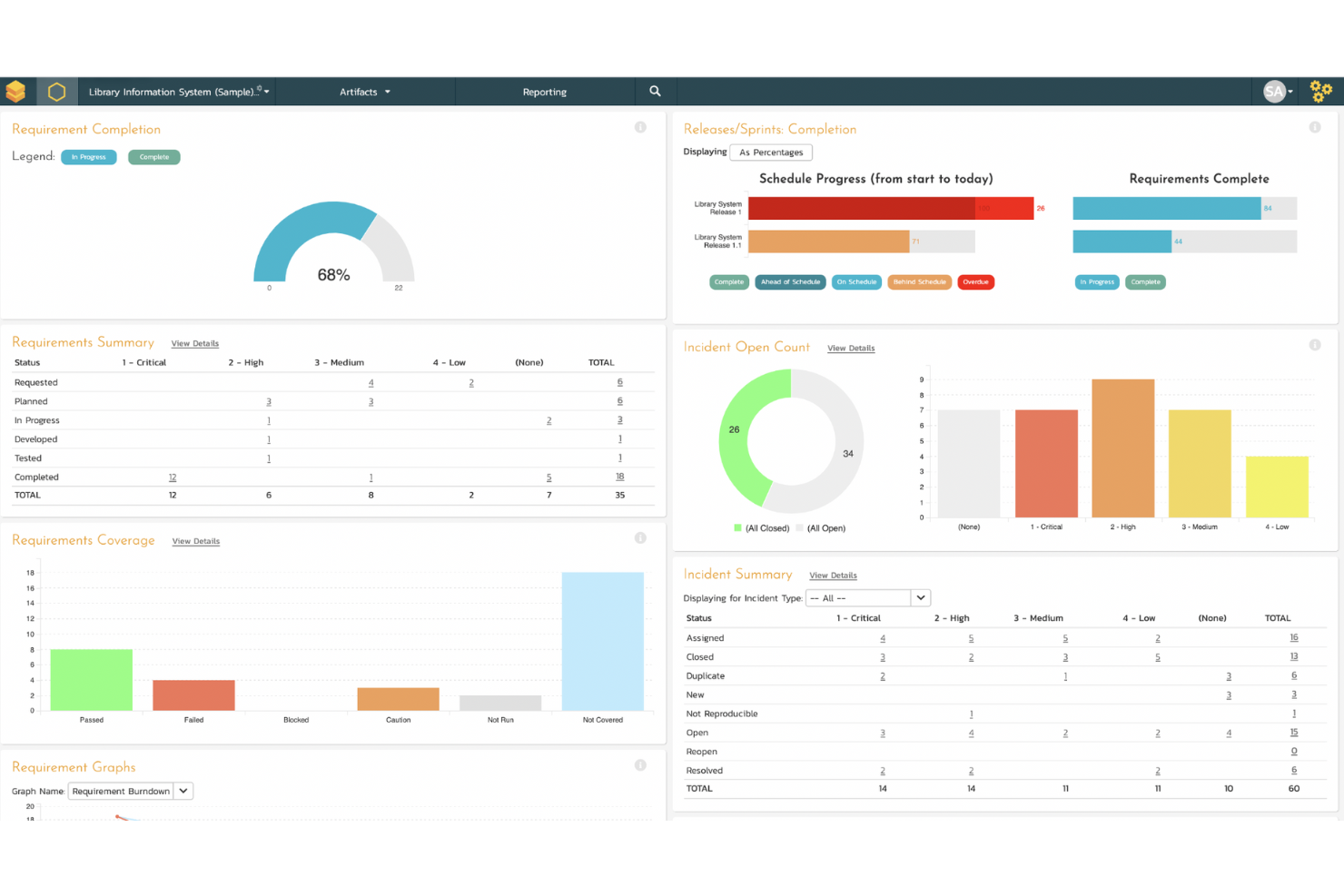Open the Reporting menu item
Viewport: 1344px width, 896px height.
click(545, 92)
